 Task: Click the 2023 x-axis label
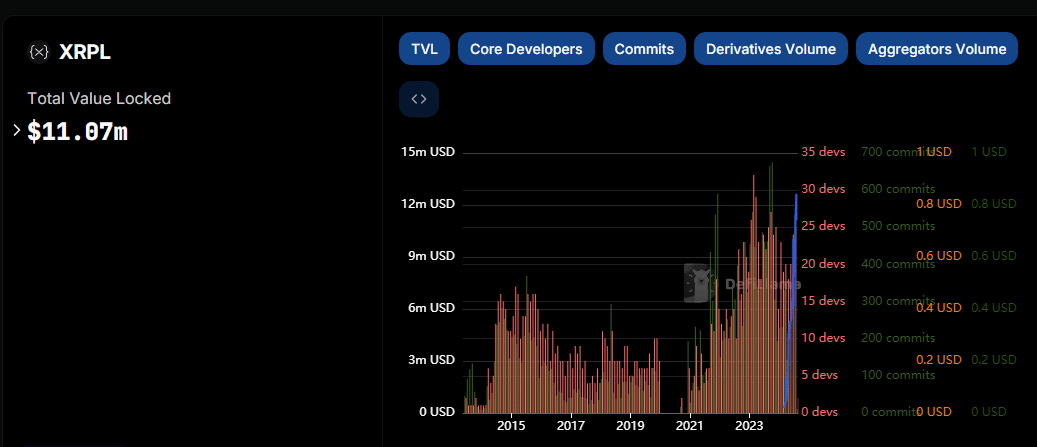point(749,424)
